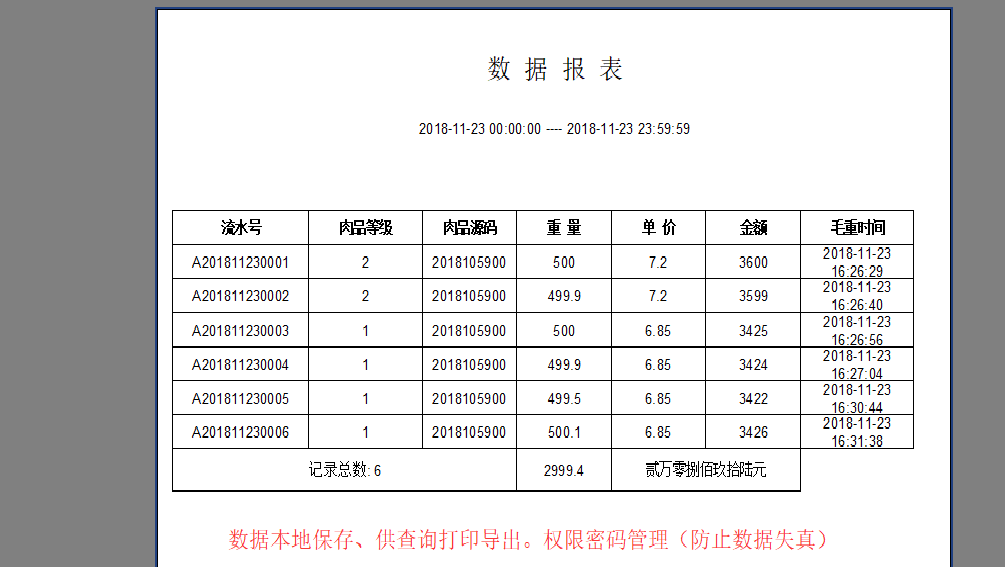Click the red 数据本地保存 caption text

coord(529,540)
